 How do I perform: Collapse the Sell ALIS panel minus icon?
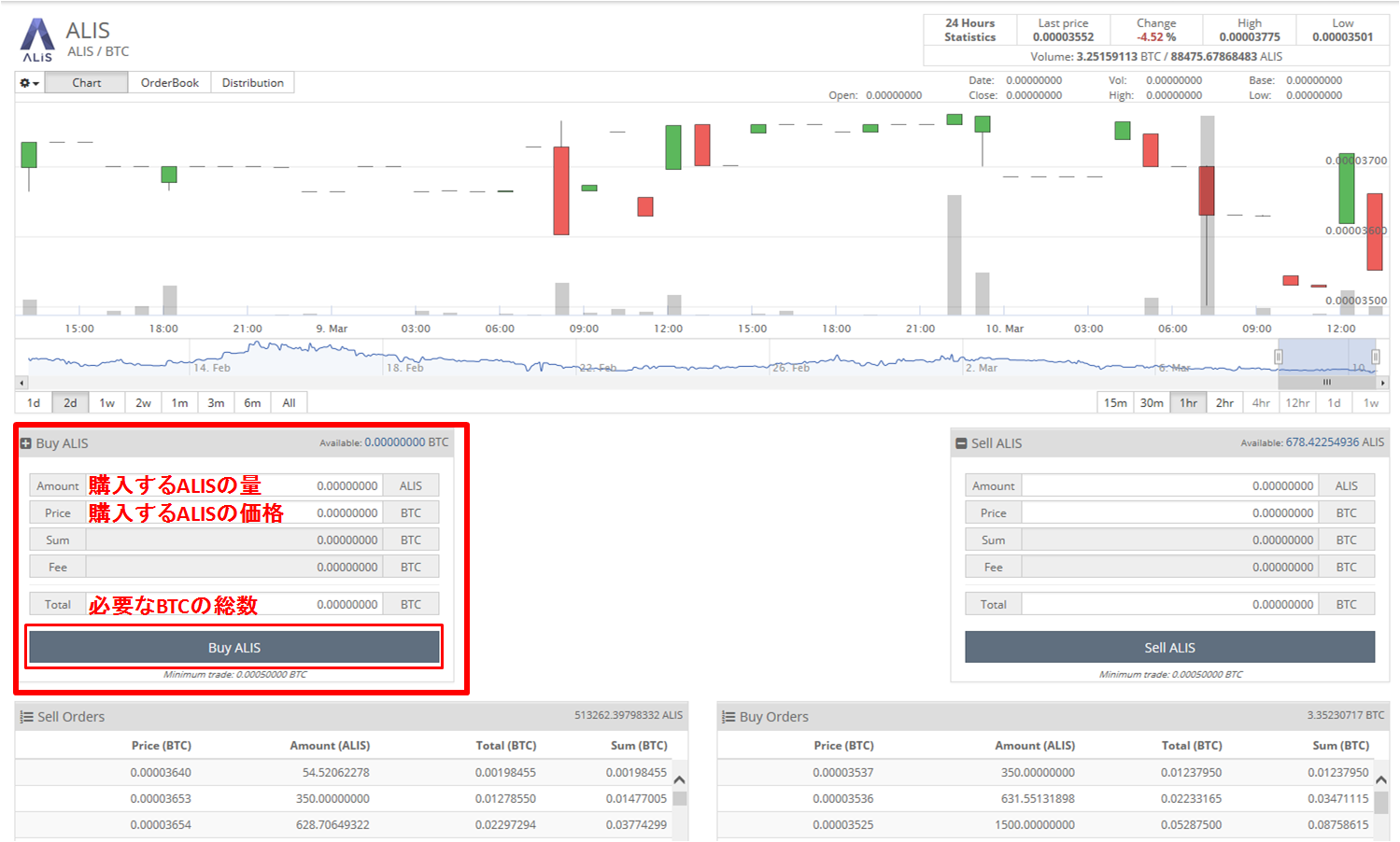point(961,443)
